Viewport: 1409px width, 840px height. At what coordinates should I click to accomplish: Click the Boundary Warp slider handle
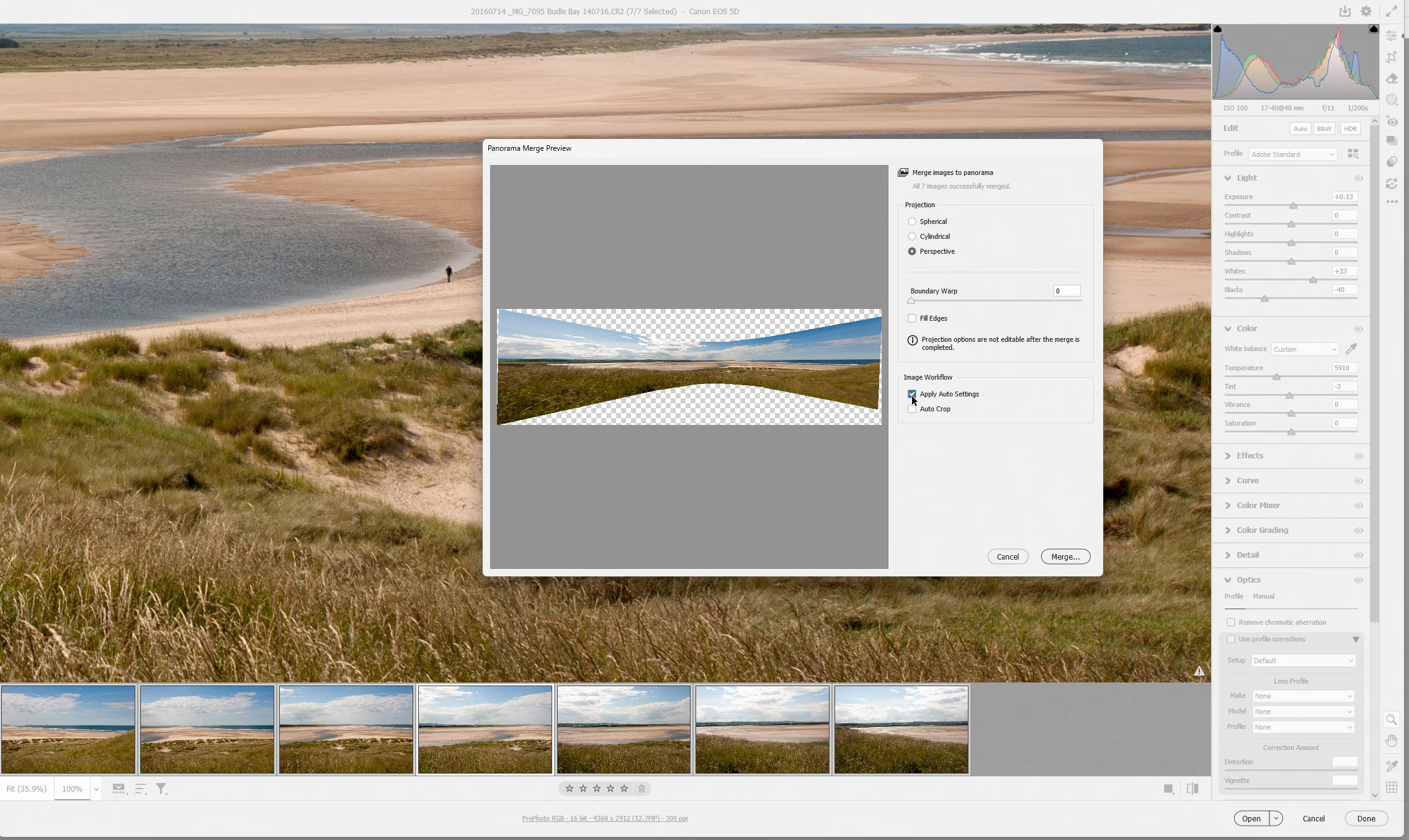tap(911, 301)
